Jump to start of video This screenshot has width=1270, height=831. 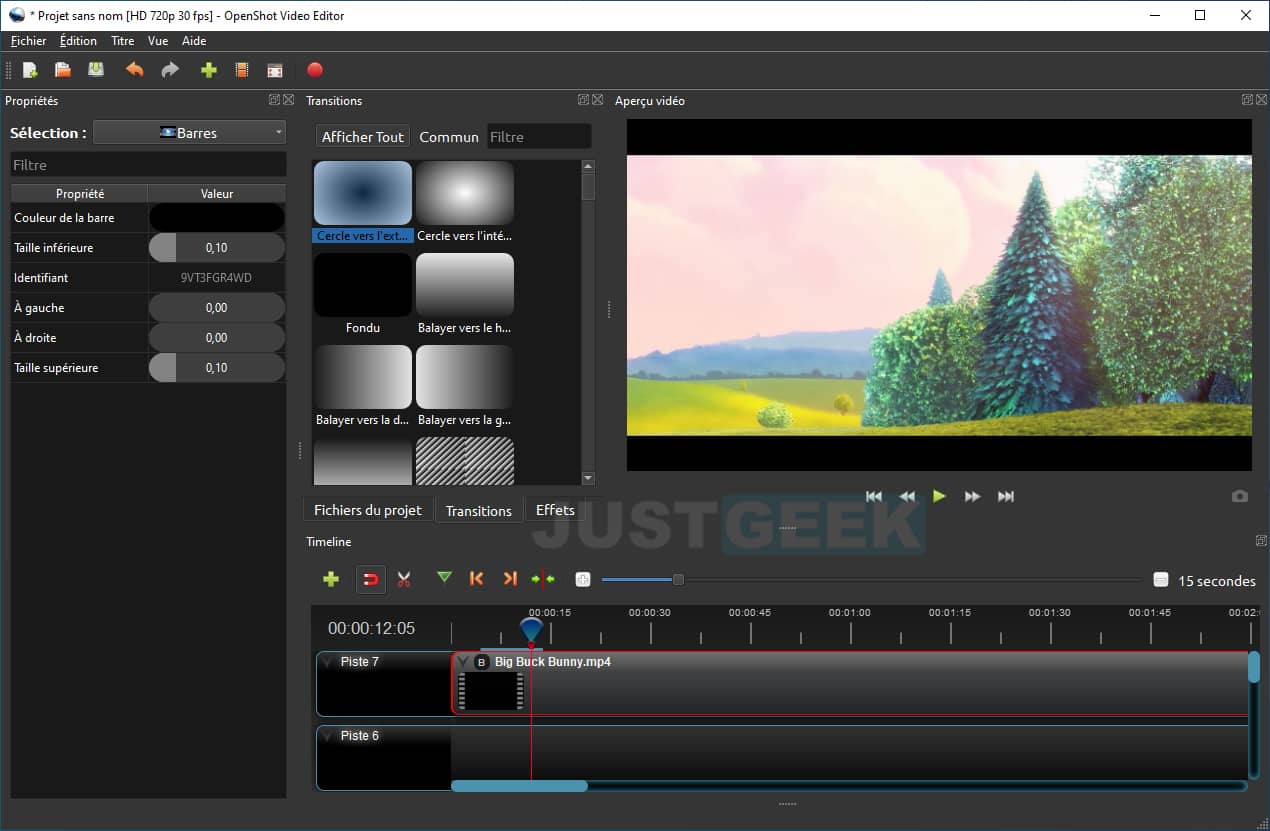coord(874,496)
